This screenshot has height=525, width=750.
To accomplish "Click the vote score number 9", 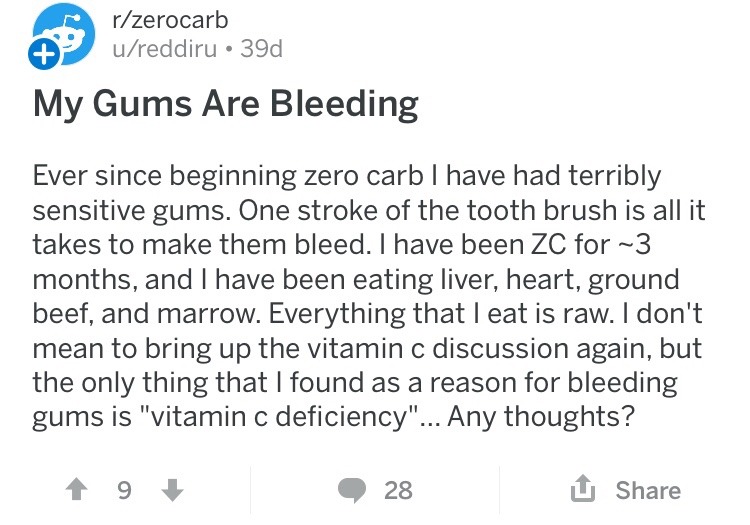I will (124, 490).
